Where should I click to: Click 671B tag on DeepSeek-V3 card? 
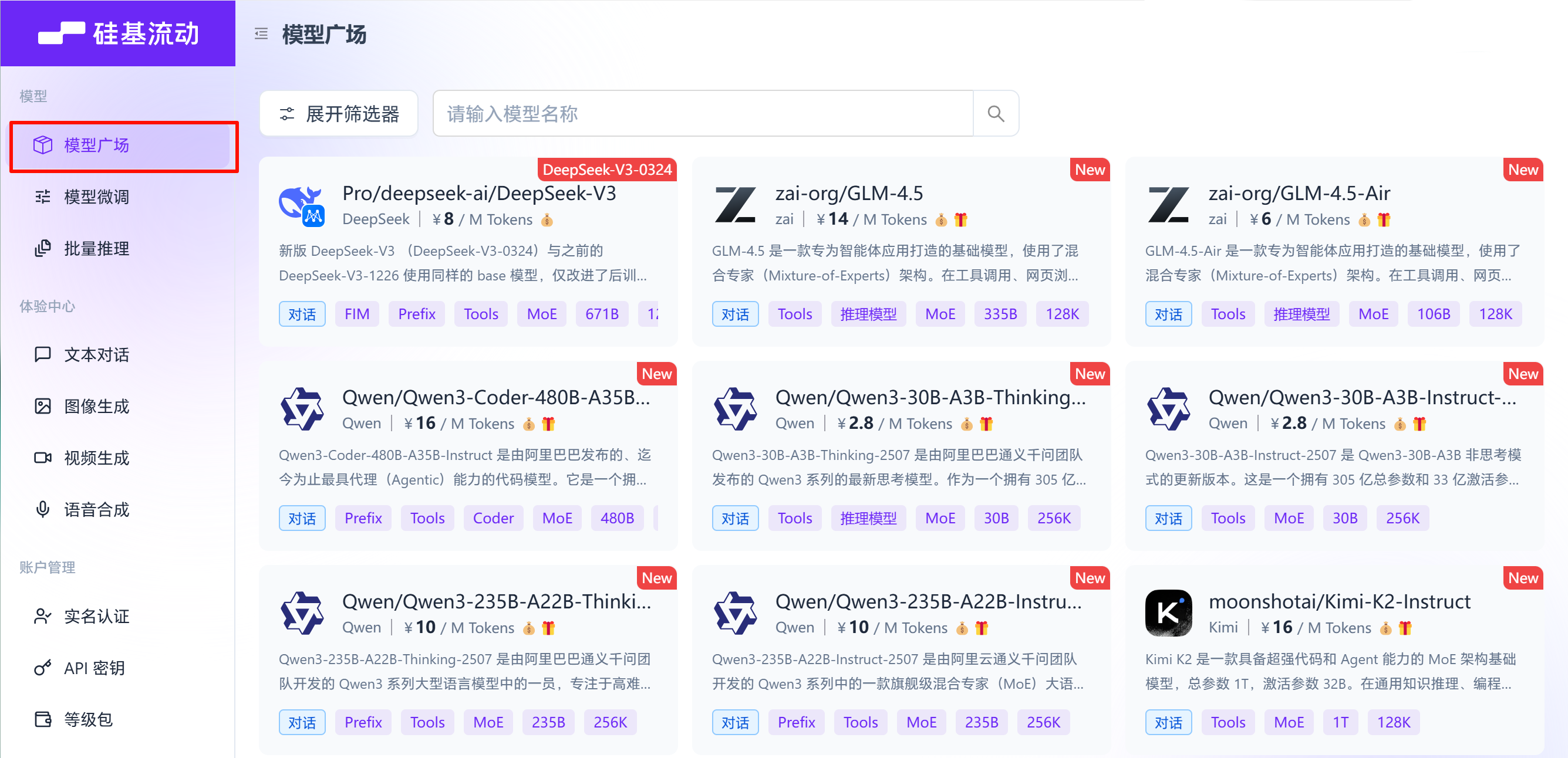click(602, 314)
